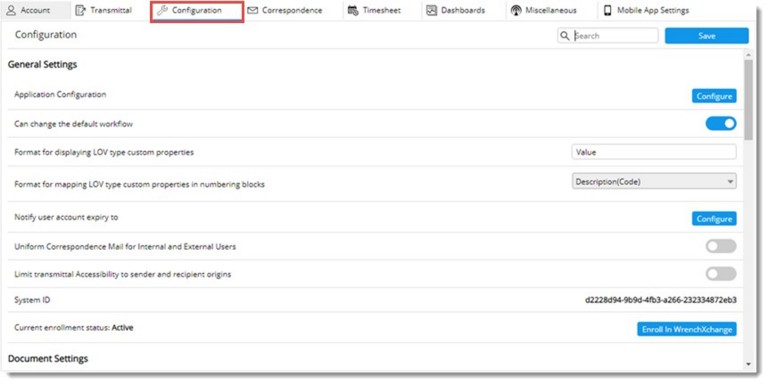Enable Uniform Correspondence Mail toggle
Viewport: 768px width, 384px height.
721,246
